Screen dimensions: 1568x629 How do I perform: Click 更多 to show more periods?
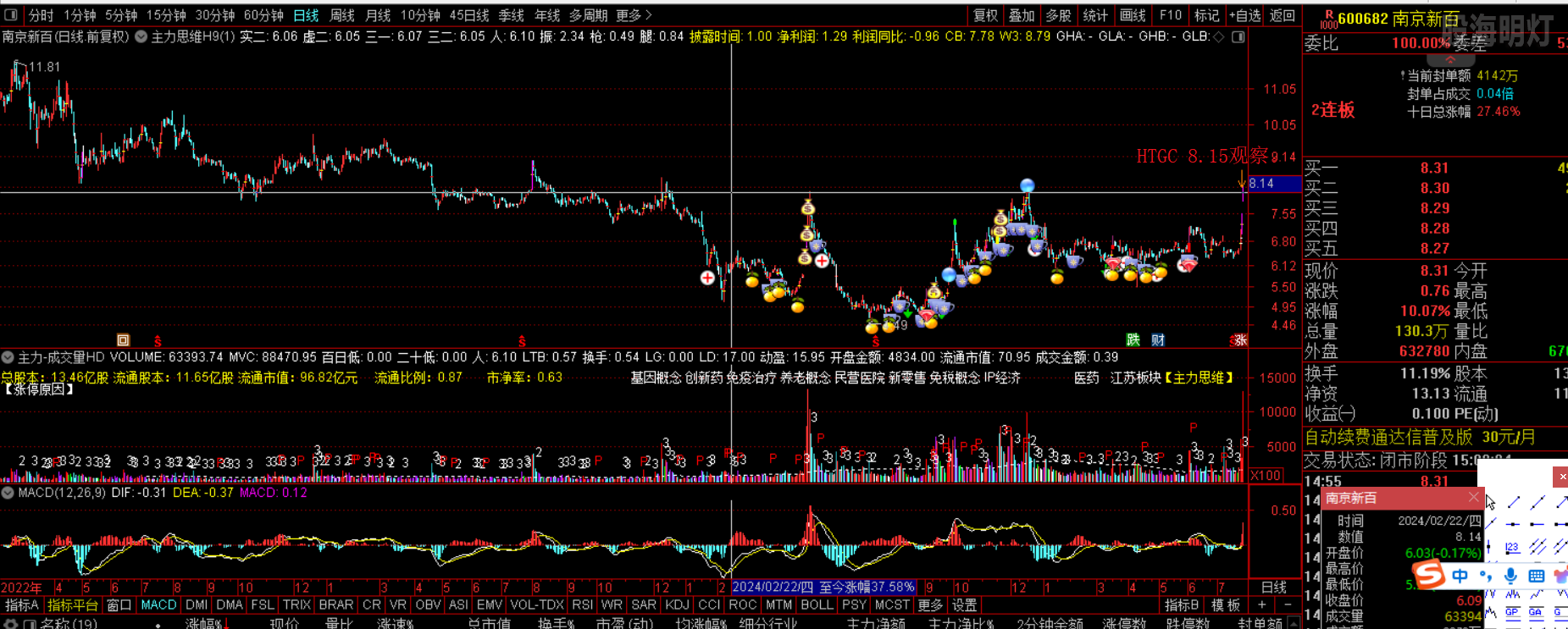tap(634, 15)
